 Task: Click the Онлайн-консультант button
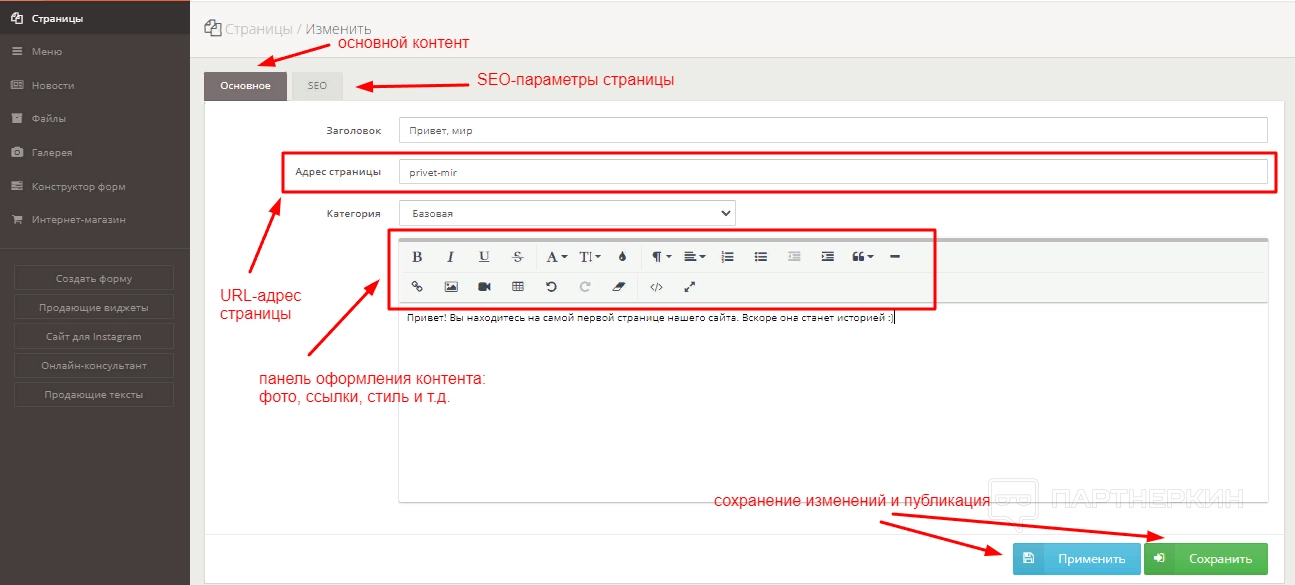pyautogui.click(x=94, y=365)
